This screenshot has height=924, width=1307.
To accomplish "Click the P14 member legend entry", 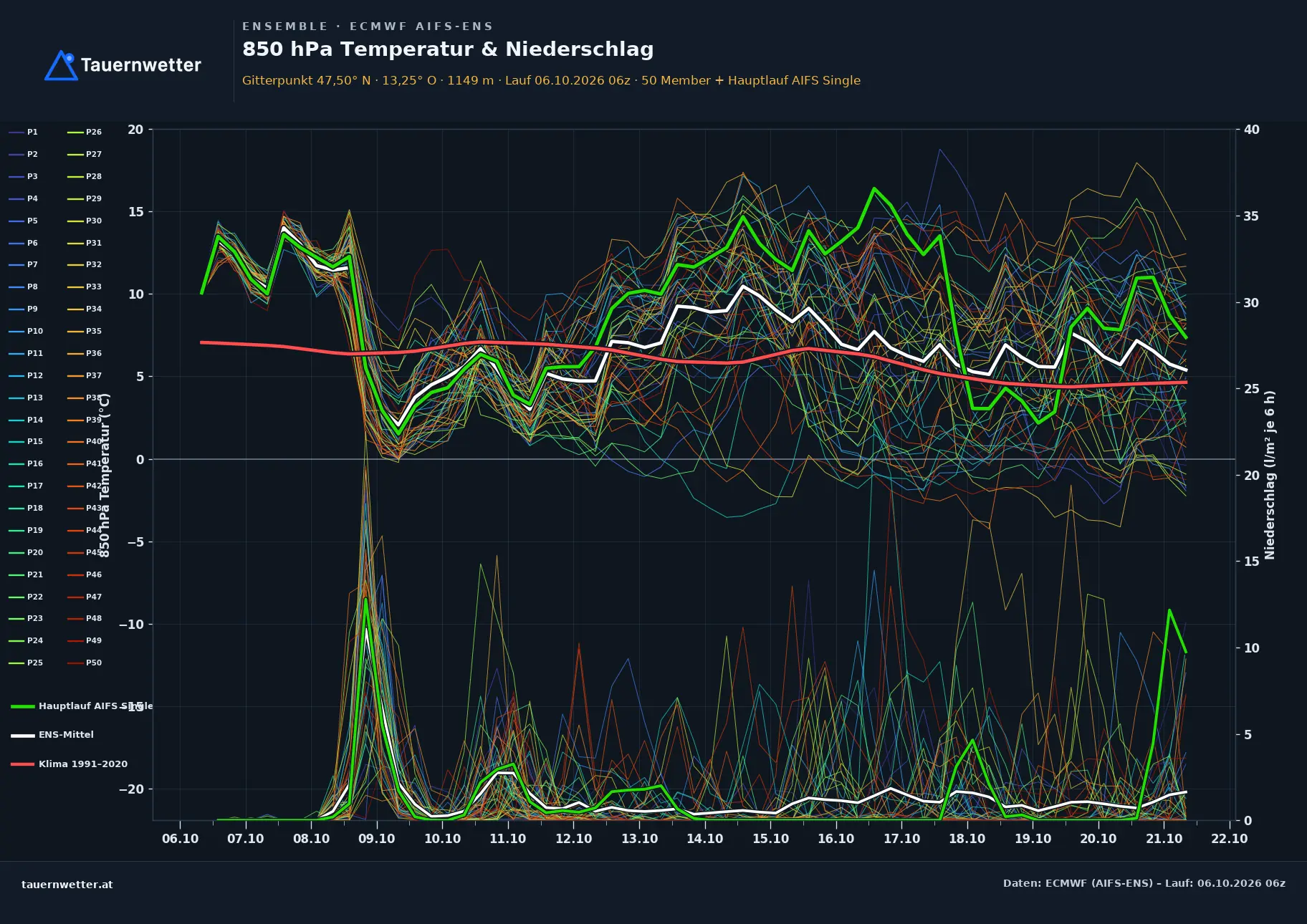I will tap(26, 420).
